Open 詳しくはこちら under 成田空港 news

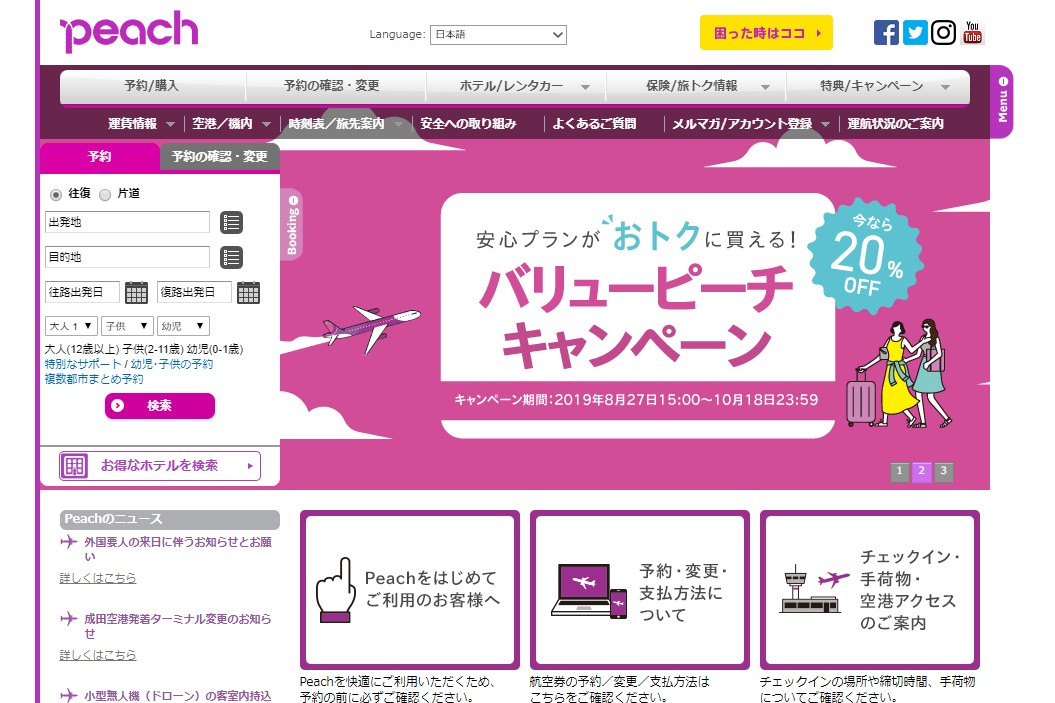pos(98,655)
